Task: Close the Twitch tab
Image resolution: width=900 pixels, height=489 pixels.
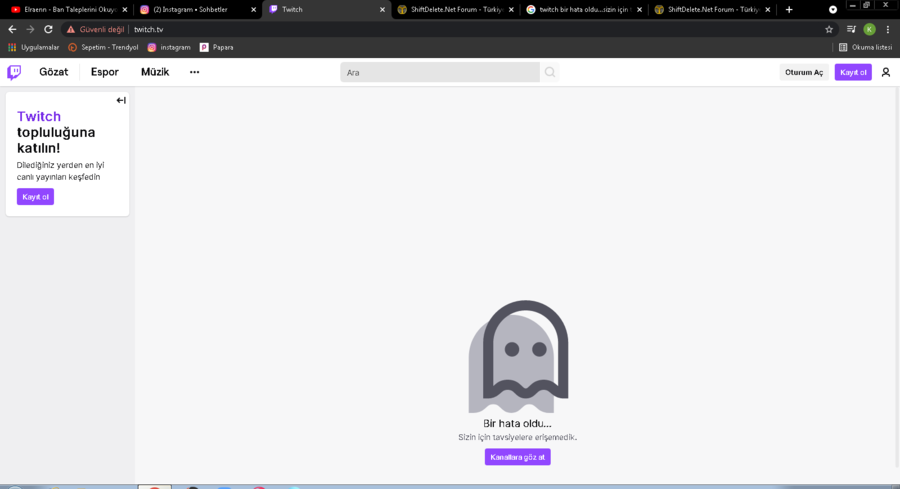Action: click(x=382, y=10)
